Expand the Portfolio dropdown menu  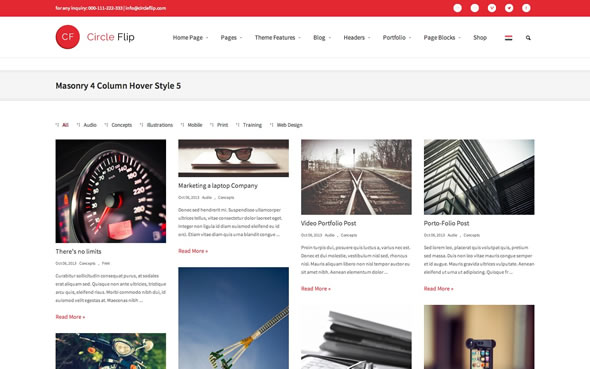(x=397, y=38)
